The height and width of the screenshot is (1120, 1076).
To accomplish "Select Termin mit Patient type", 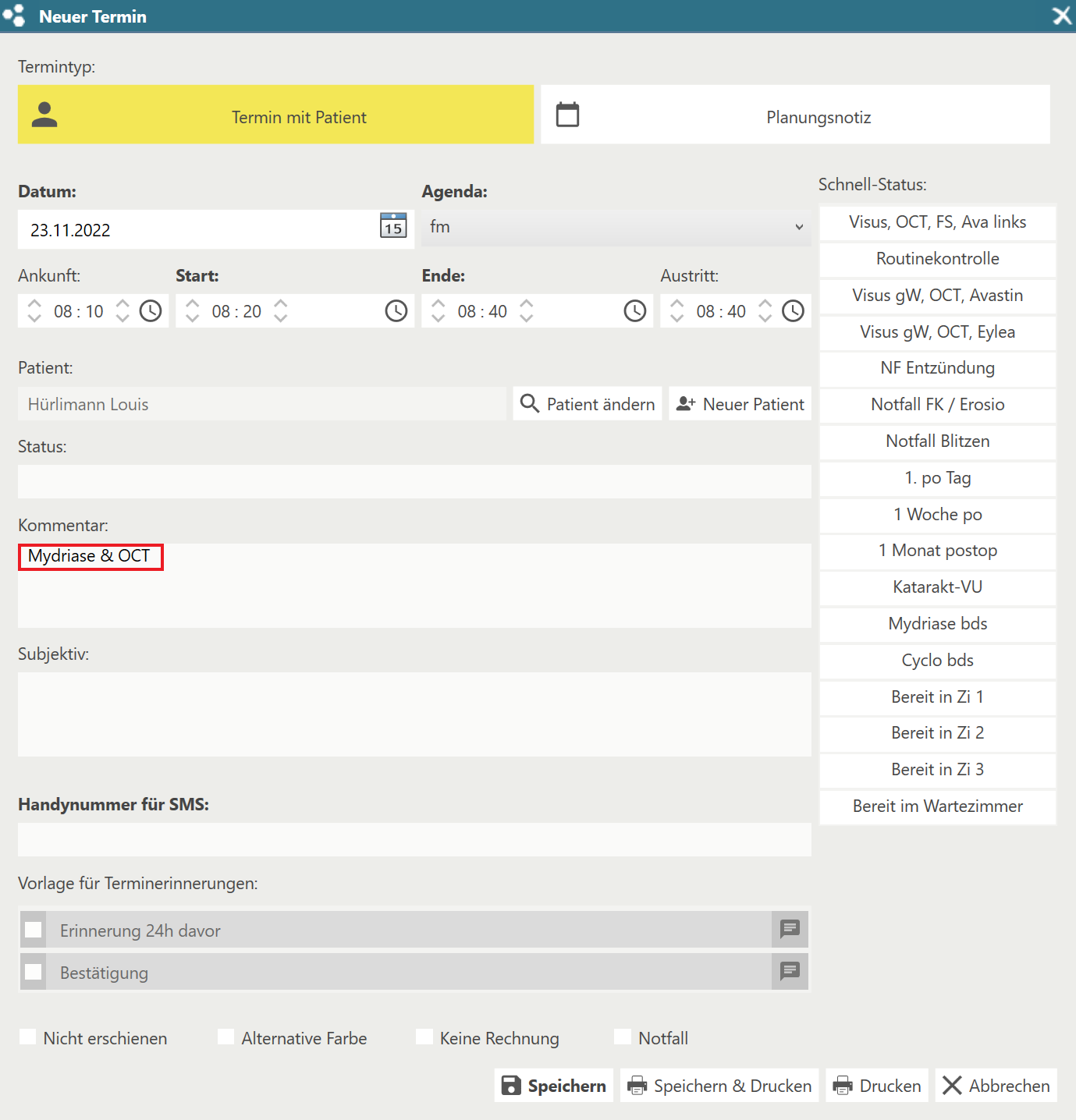I will click(x=275, y=115).
